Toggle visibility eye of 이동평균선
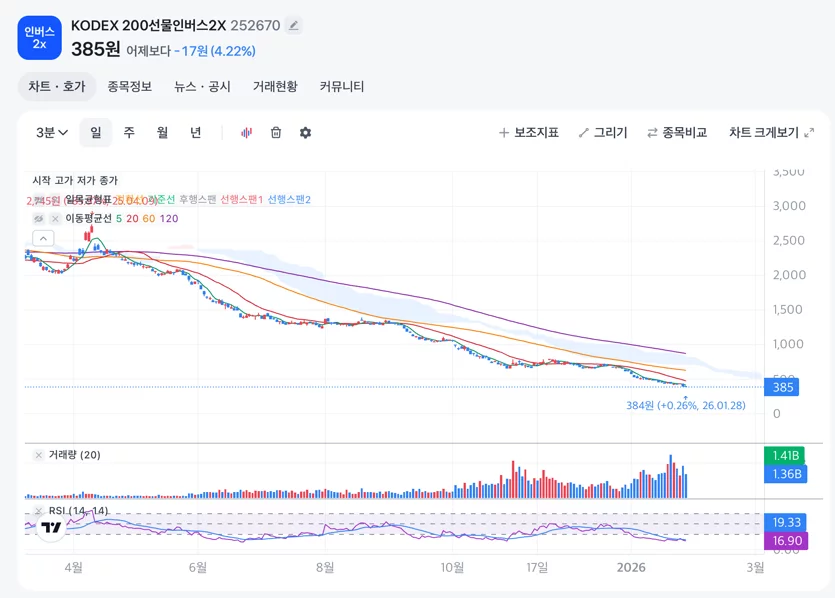The image size is (835, 598). (x=38, y=218)
